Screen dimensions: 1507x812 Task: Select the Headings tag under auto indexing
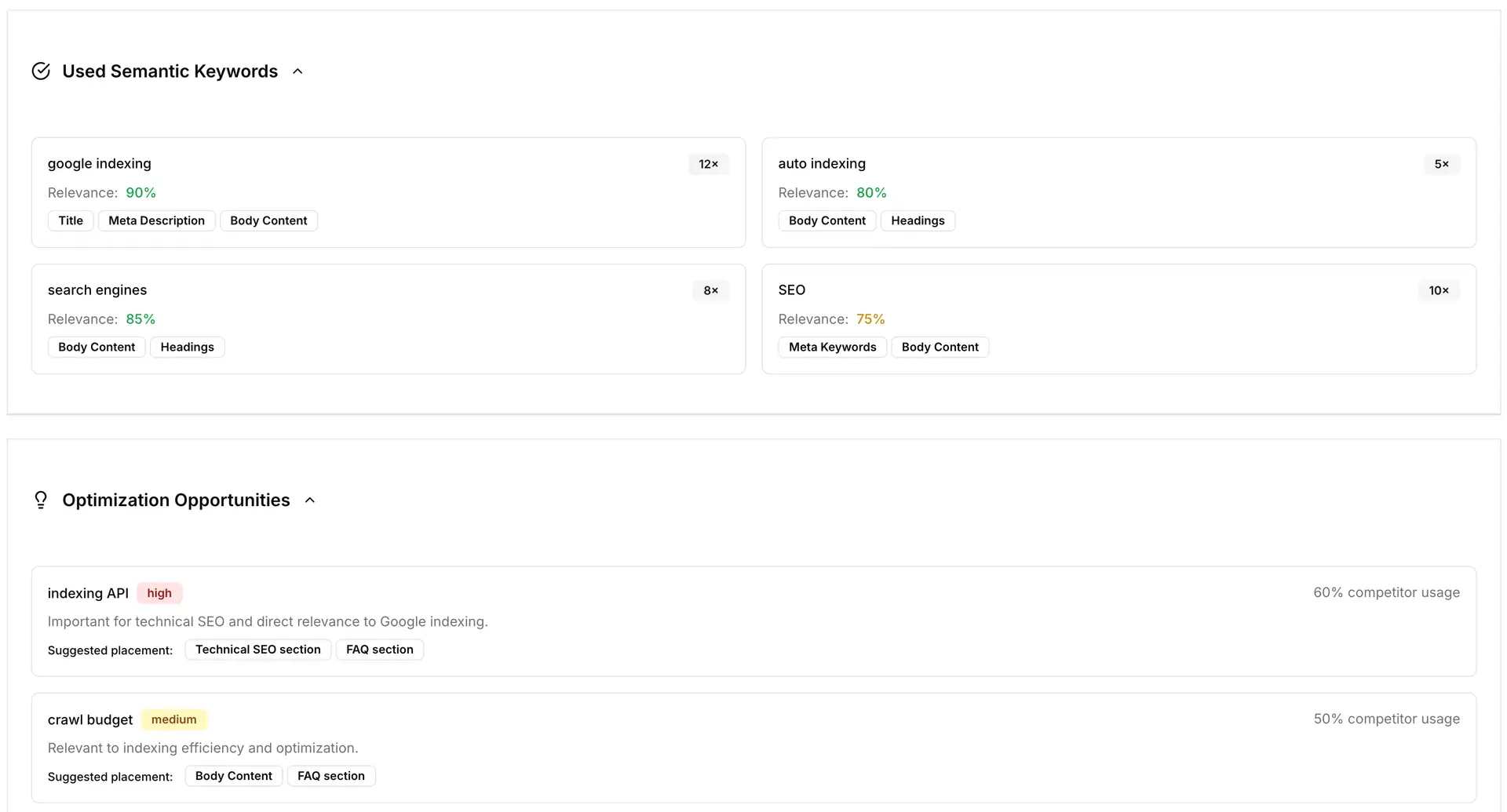(918, 220)
